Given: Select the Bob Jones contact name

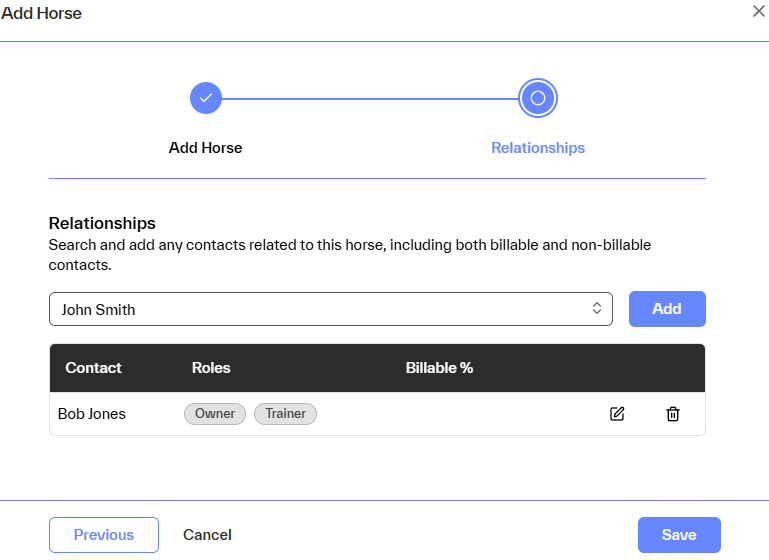Looking at the screenshot, I should pyautogui.click(x=92, y=414).
